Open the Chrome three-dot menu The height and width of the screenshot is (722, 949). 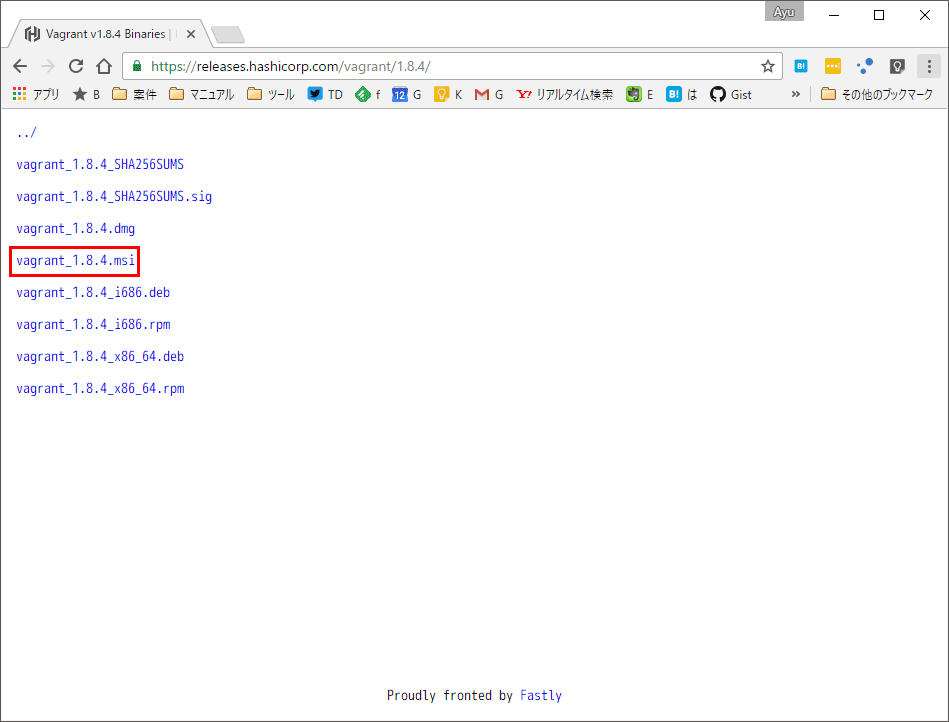929,66
